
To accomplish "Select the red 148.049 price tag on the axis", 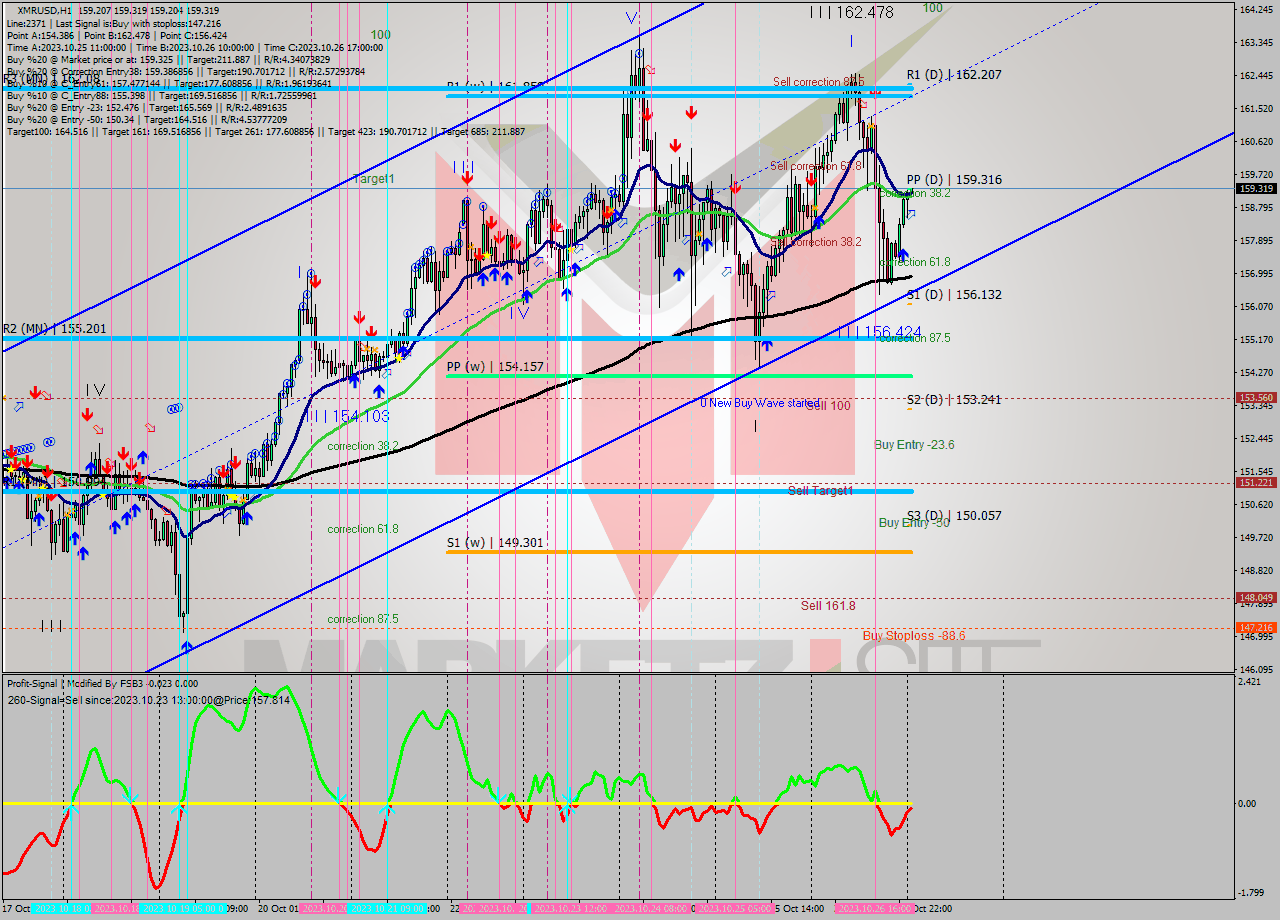I will (x=1256, y=598).
